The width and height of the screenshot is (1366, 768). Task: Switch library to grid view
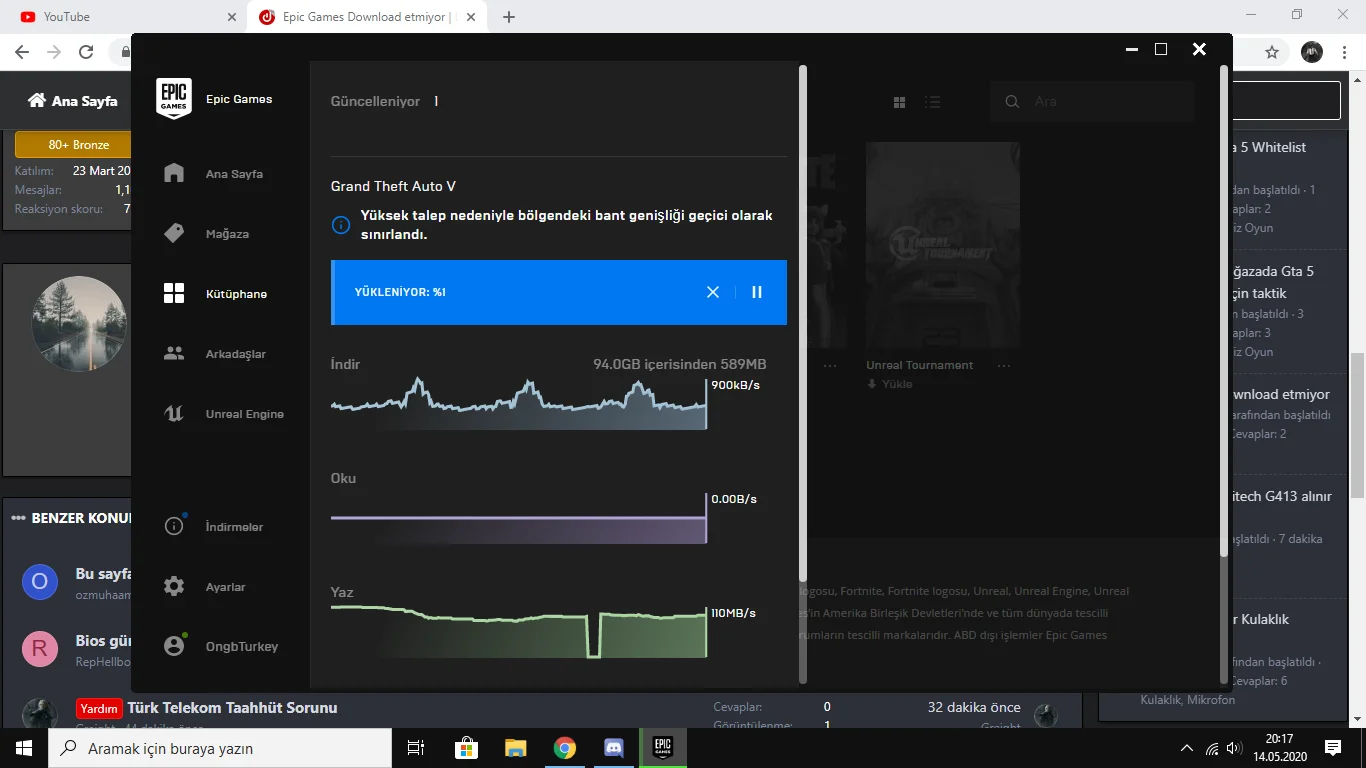tap(899, 102)
